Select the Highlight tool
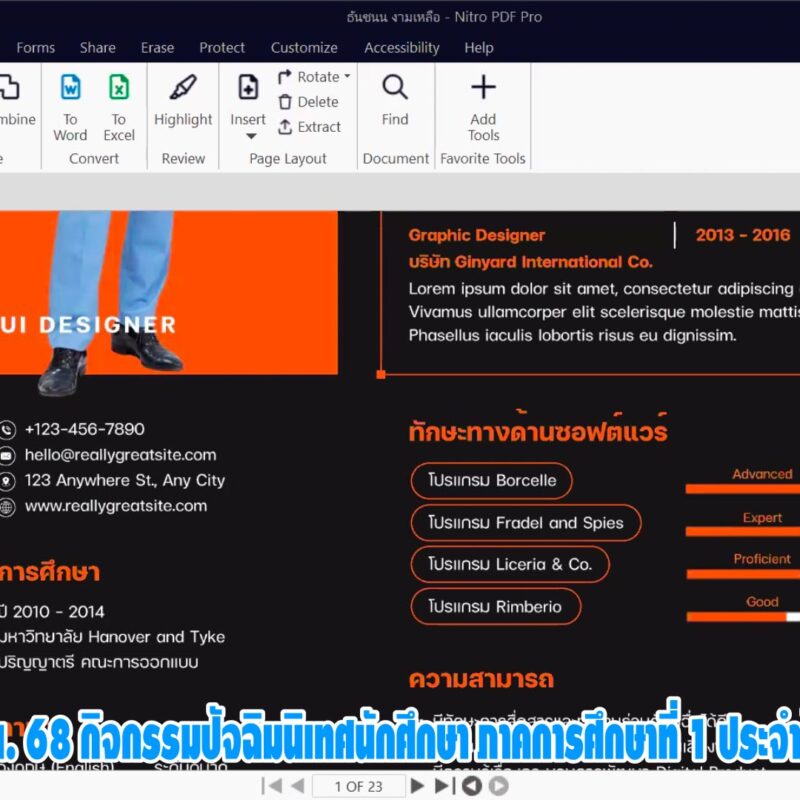 [183, 100]
